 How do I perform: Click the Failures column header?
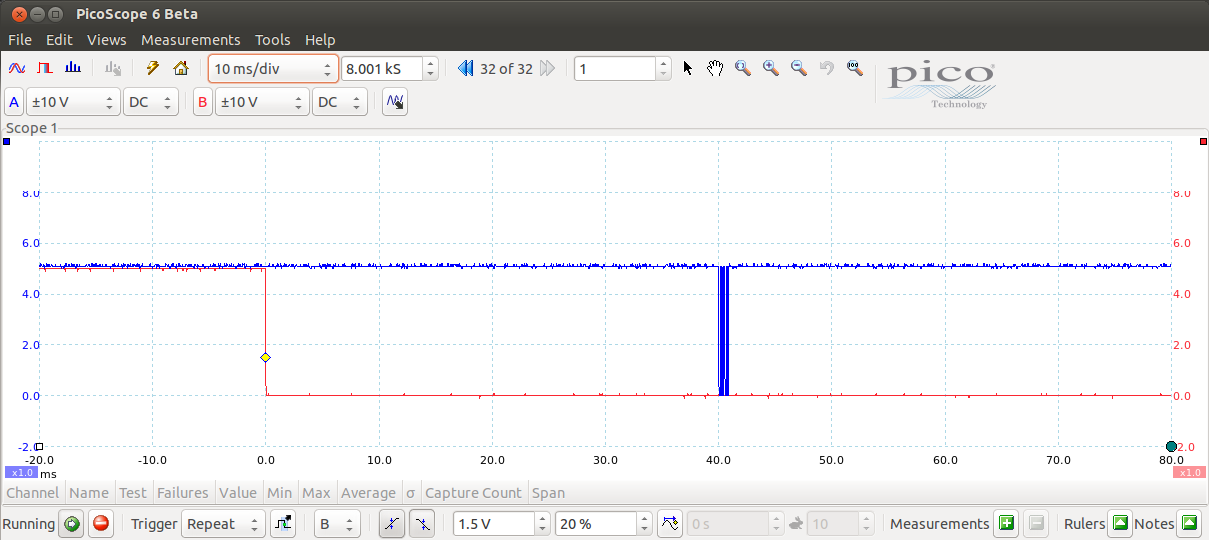point(182,493)
